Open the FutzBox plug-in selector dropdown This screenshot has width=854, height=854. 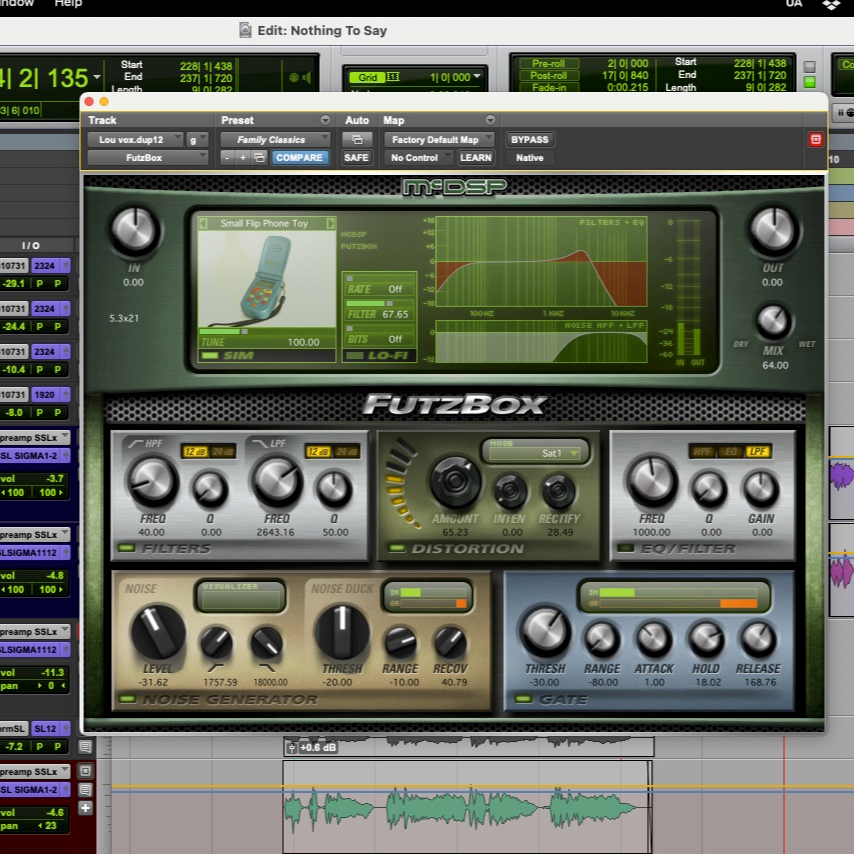148,157
